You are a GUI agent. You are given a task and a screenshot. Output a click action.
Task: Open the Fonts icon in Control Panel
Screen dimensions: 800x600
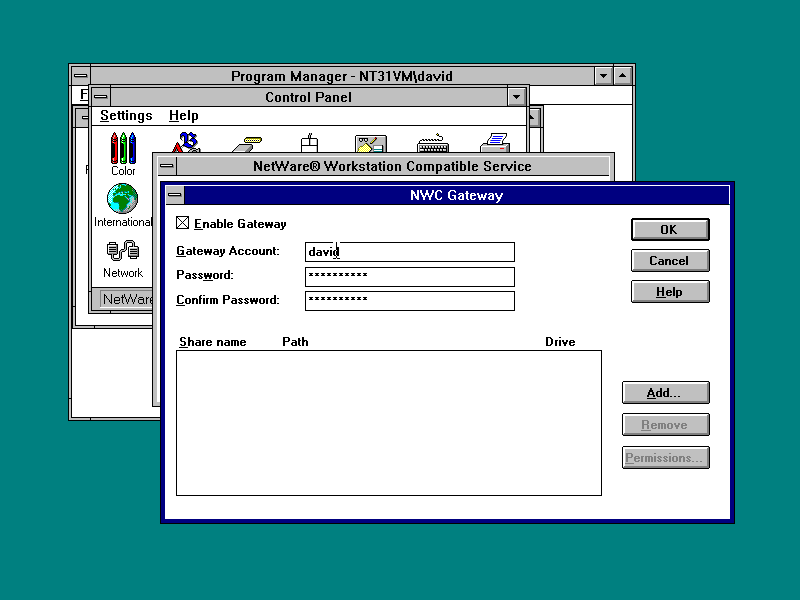186,142
